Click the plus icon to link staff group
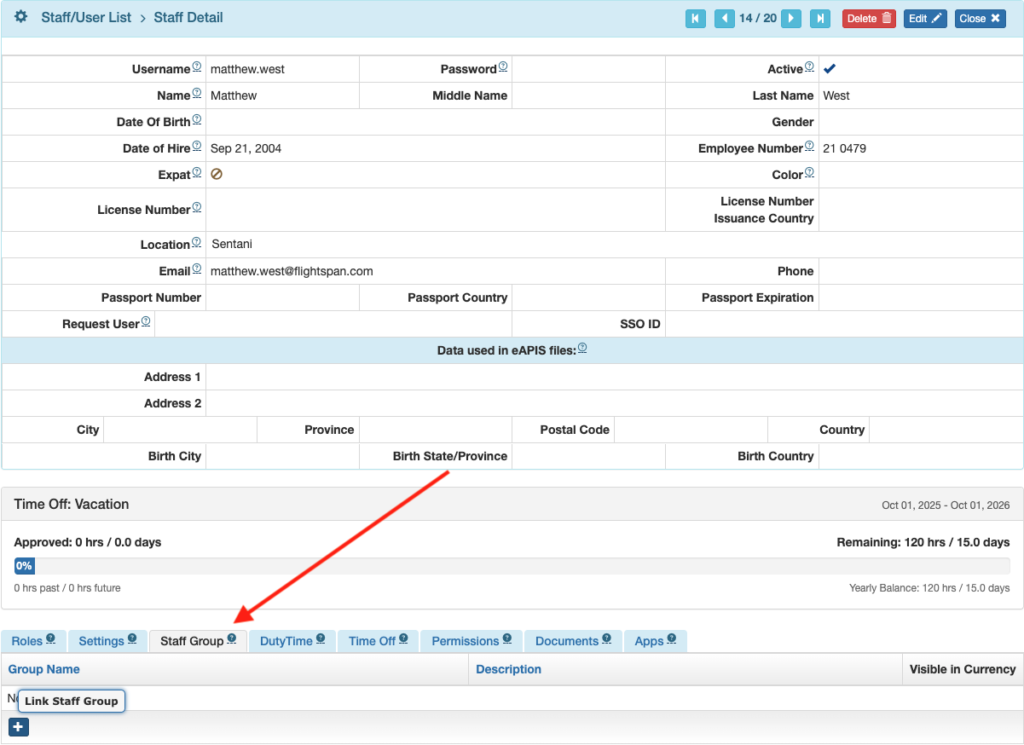The image size is (1024, 745). pos(18,727)
